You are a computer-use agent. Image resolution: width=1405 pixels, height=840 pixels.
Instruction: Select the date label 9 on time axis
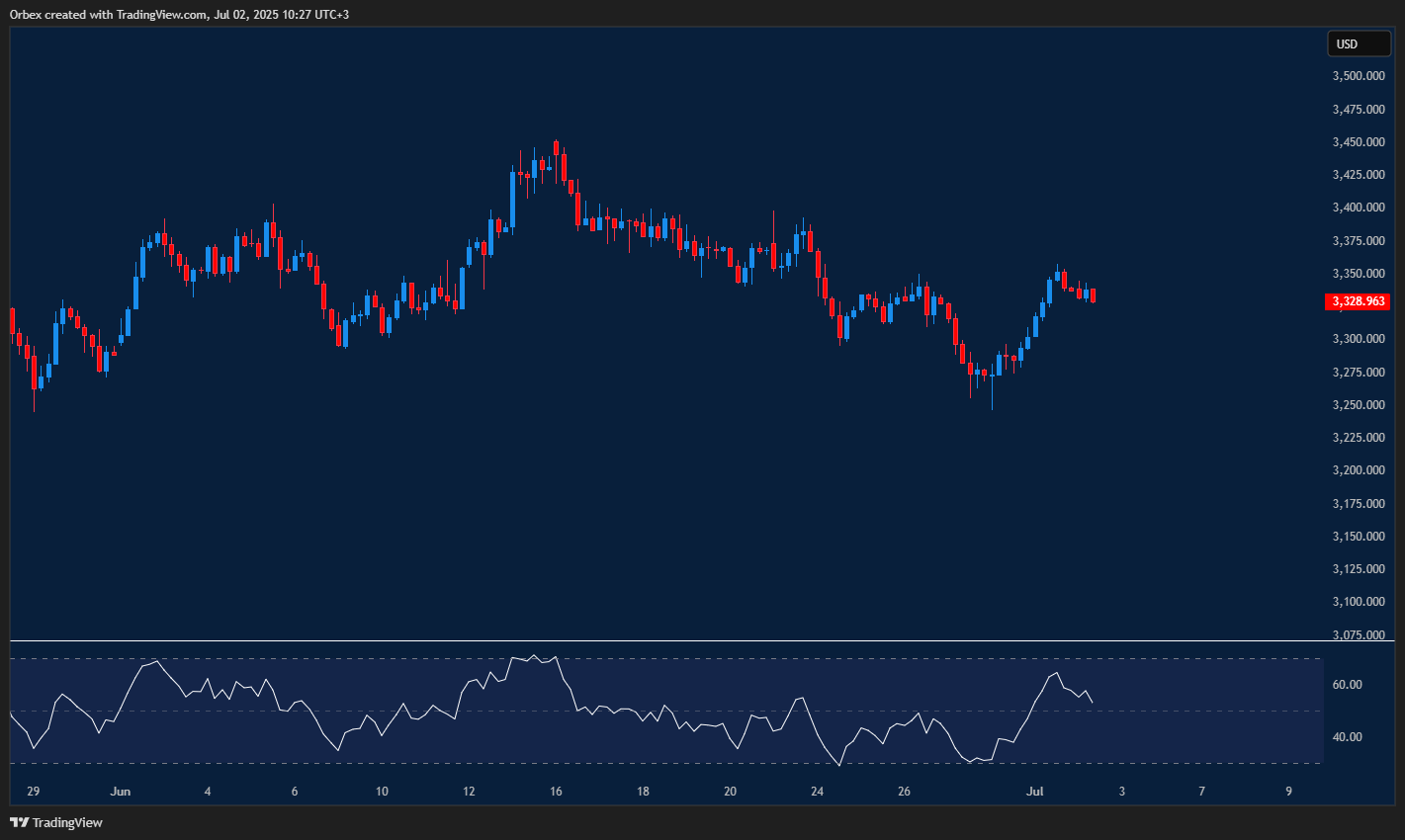[x=1288, y=792]
